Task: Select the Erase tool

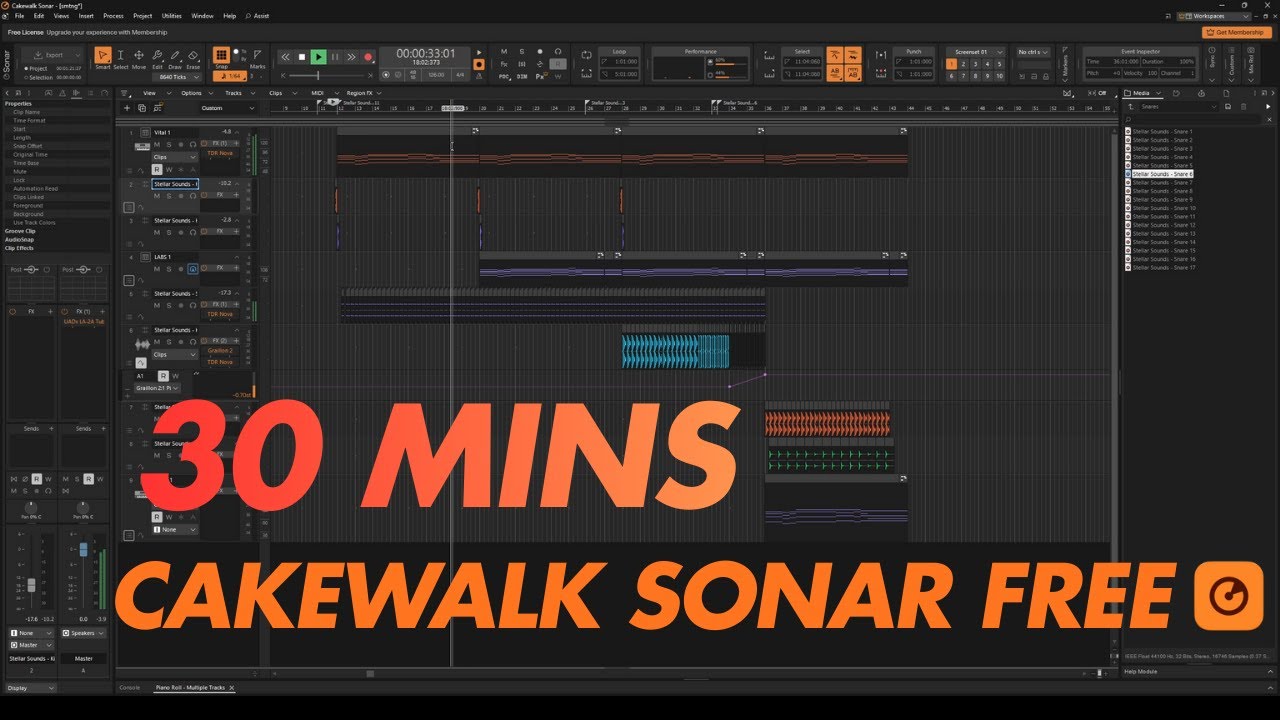Action: [x=193, y=59]
